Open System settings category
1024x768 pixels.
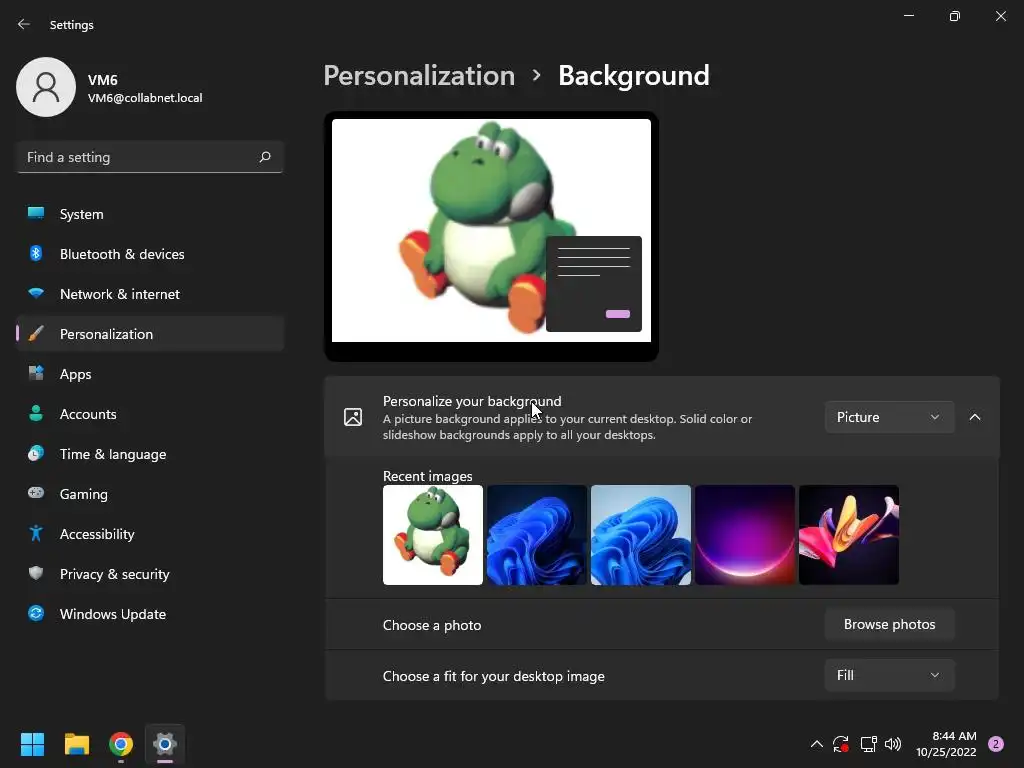150,214
